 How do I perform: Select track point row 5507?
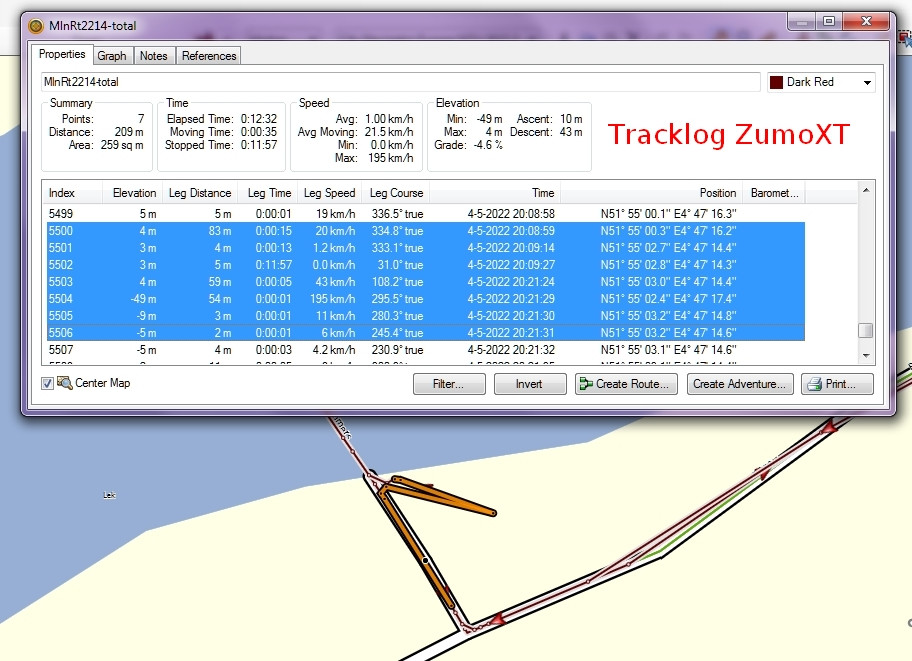tap(425, 350)
